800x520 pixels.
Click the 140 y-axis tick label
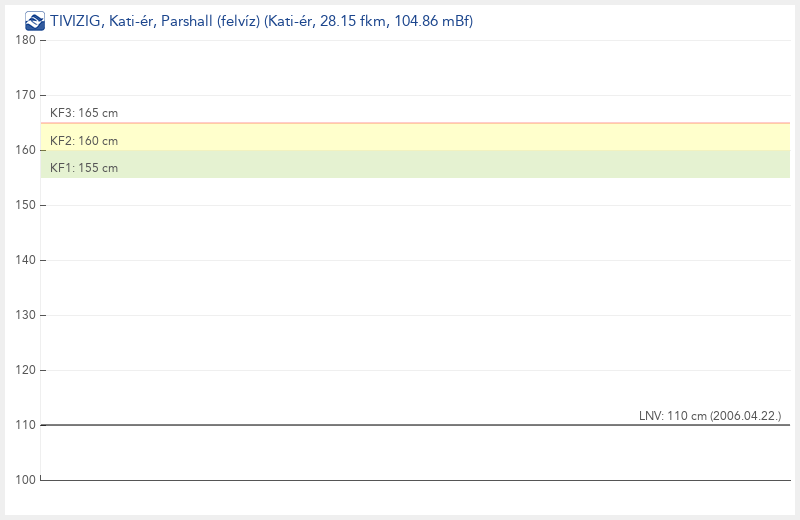click(23, 260)
